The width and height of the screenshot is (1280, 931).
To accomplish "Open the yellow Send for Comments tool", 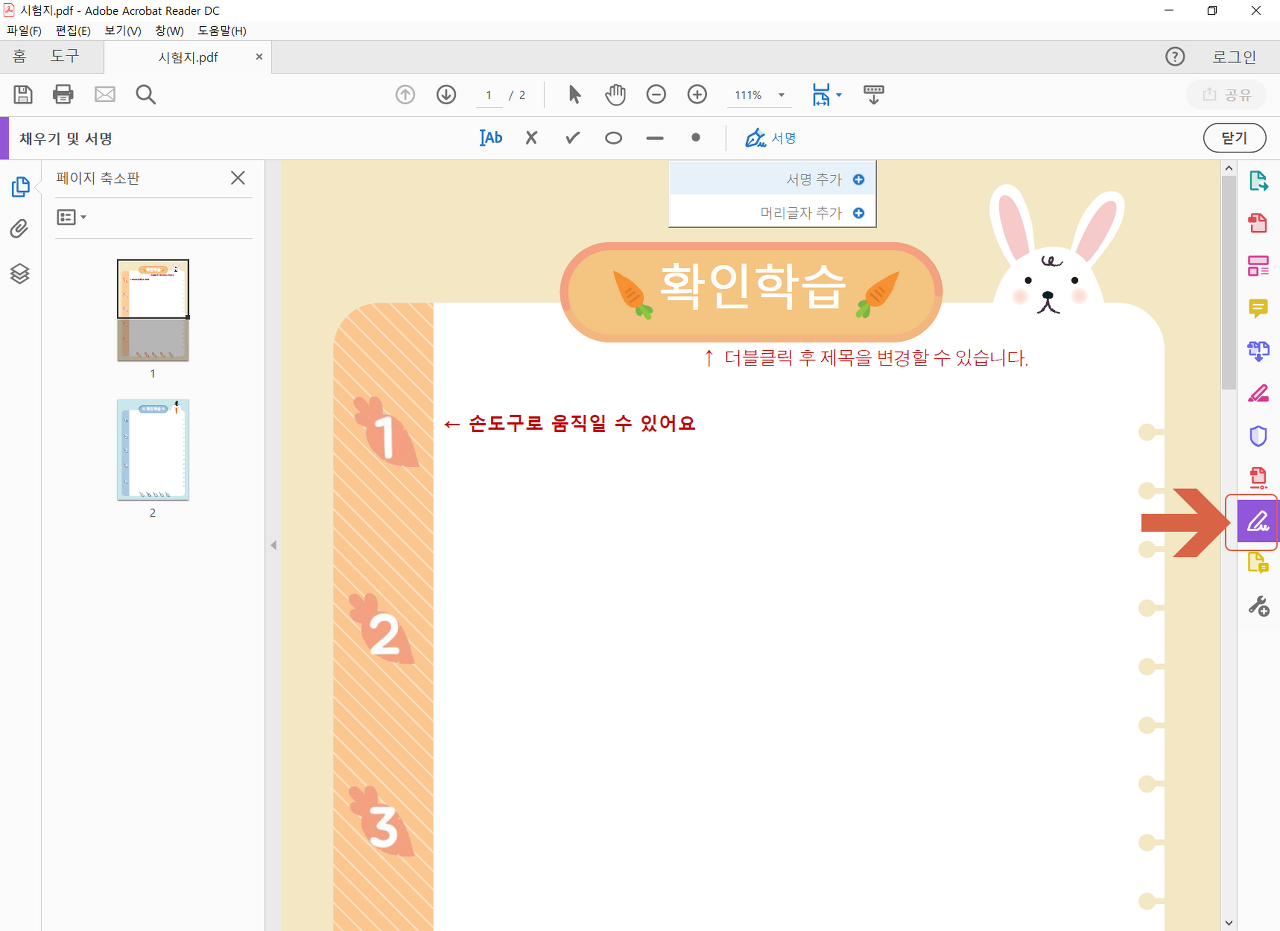I will tap(1258, 563).
